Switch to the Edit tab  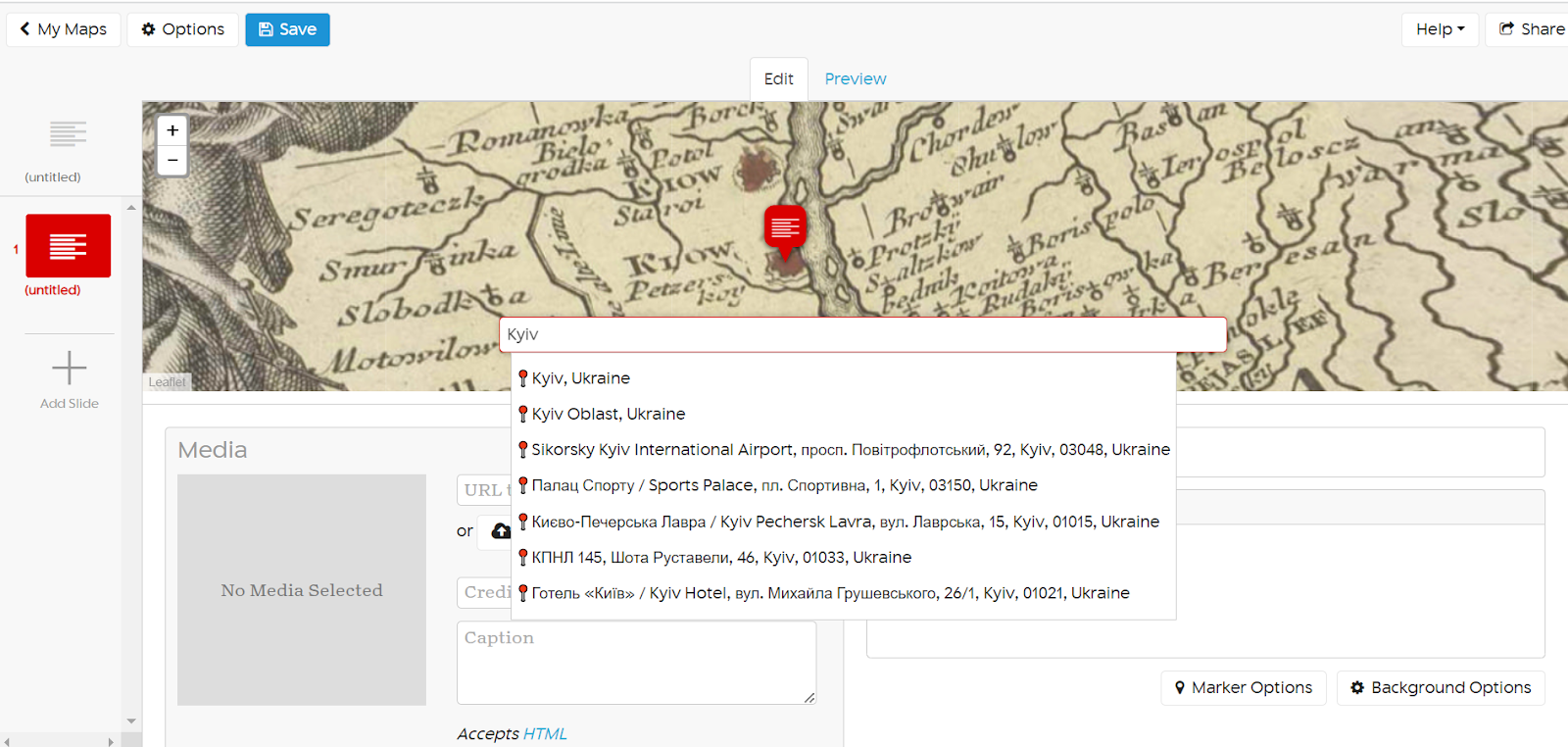pos(779,78)
